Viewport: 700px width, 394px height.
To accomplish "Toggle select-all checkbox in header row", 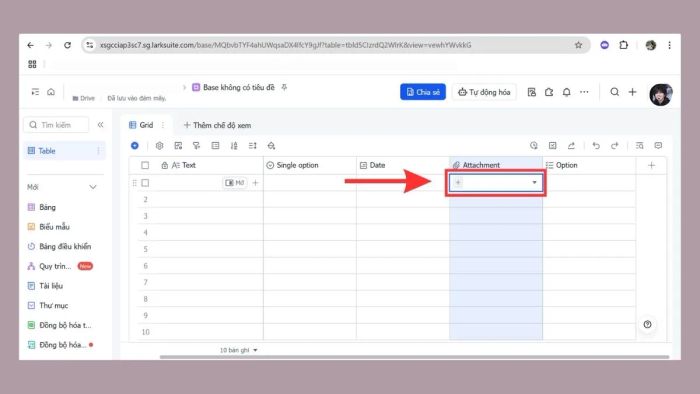I will (145, 165).
